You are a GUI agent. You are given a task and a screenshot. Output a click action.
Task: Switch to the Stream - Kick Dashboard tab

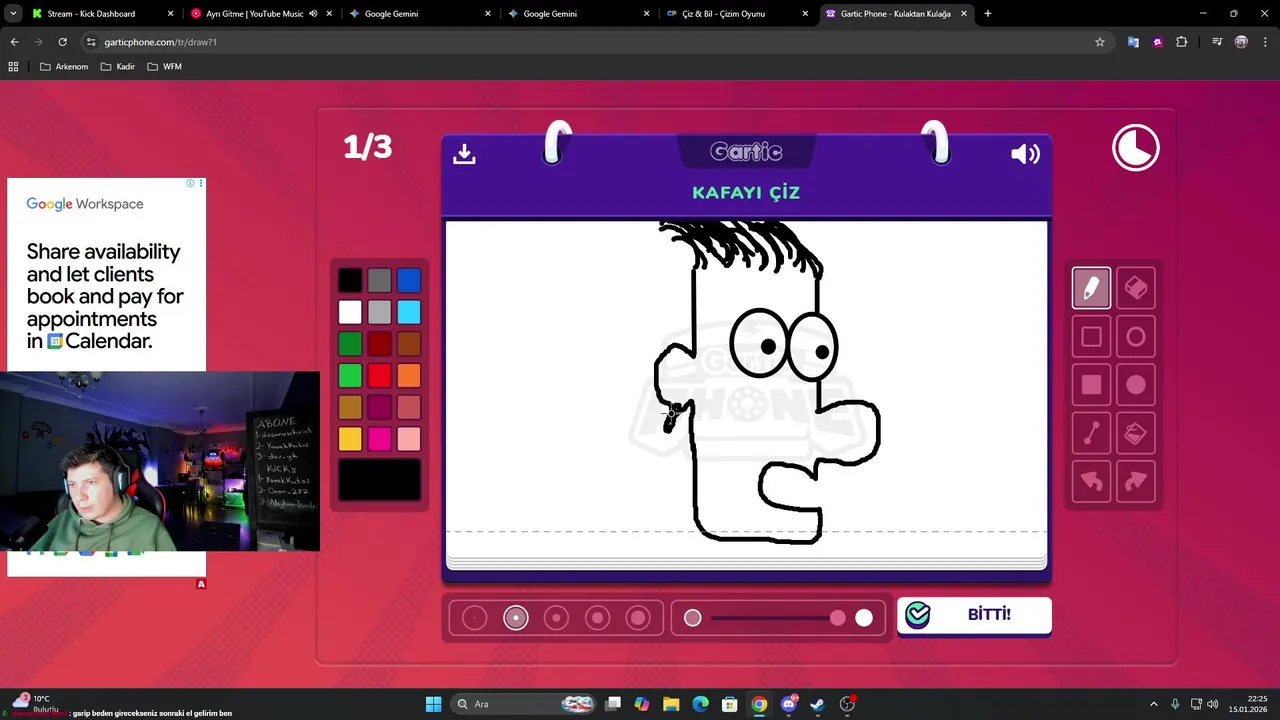(101, 14)
